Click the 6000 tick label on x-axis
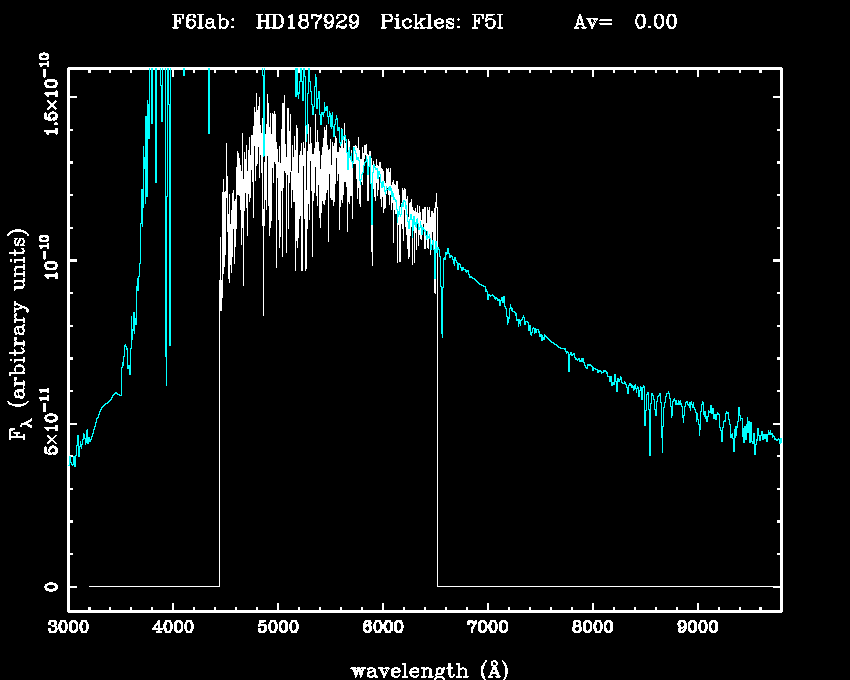 (x=383, y=629)
